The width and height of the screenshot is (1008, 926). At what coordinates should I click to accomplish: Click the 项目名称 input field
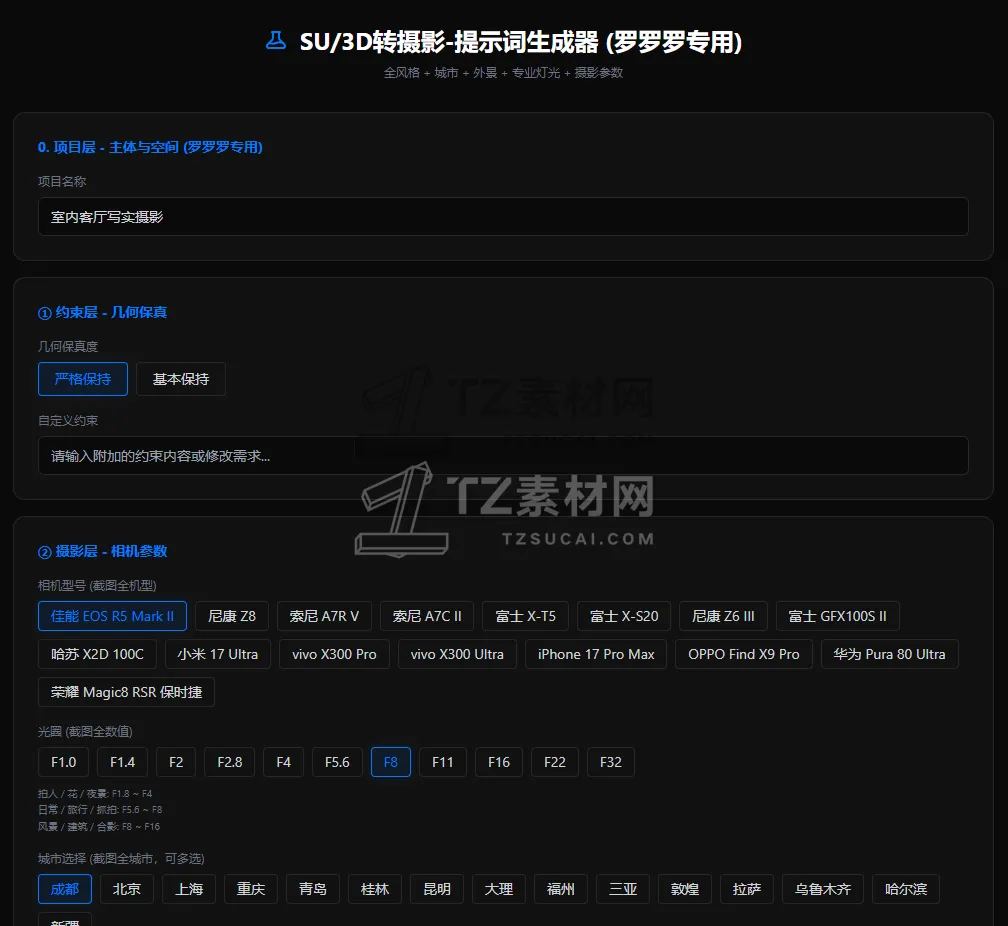pyautogui.click(x=503, y=217)
